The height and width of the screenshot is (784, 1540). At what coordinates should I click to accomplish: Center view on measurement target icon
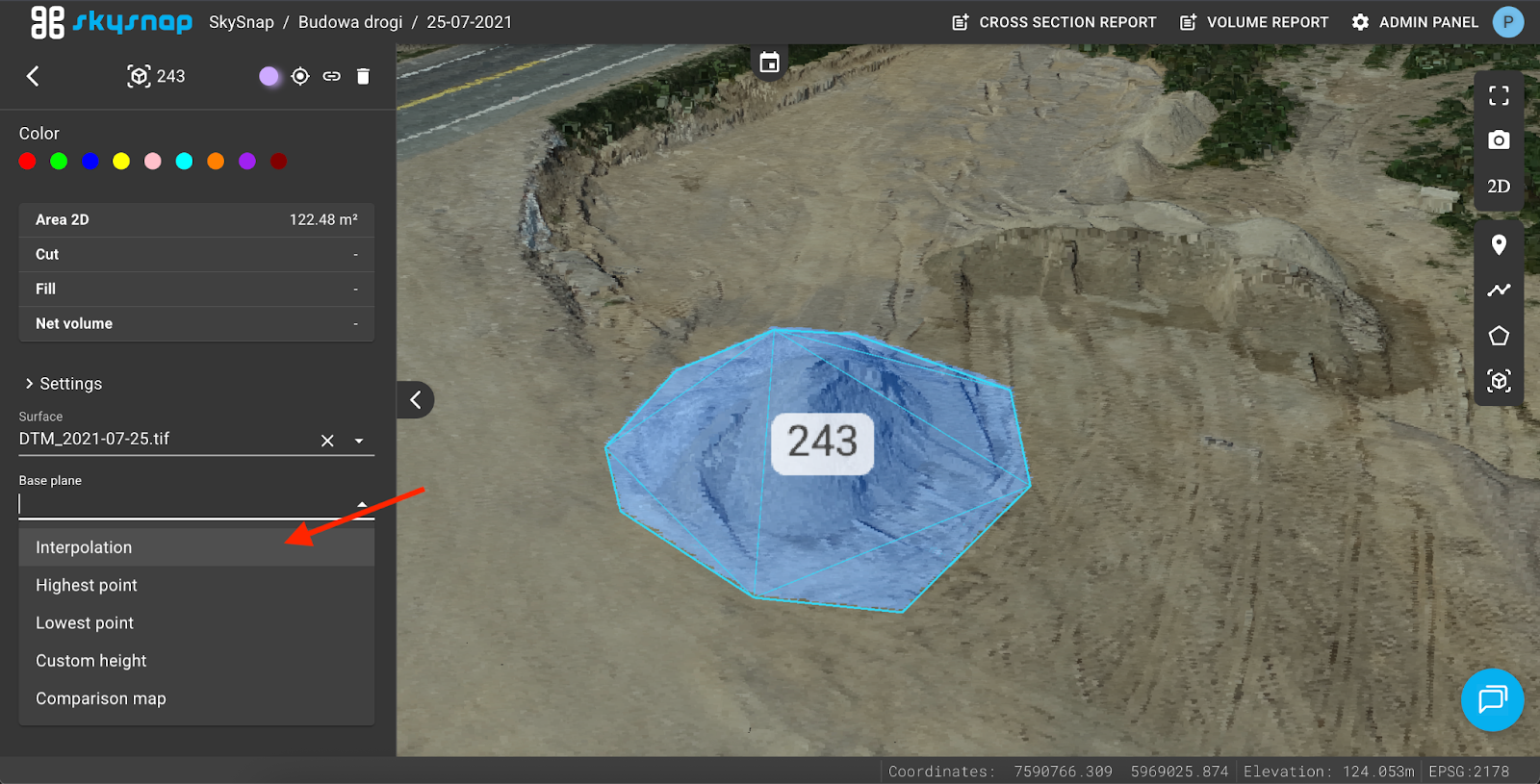tap(300, 76)
